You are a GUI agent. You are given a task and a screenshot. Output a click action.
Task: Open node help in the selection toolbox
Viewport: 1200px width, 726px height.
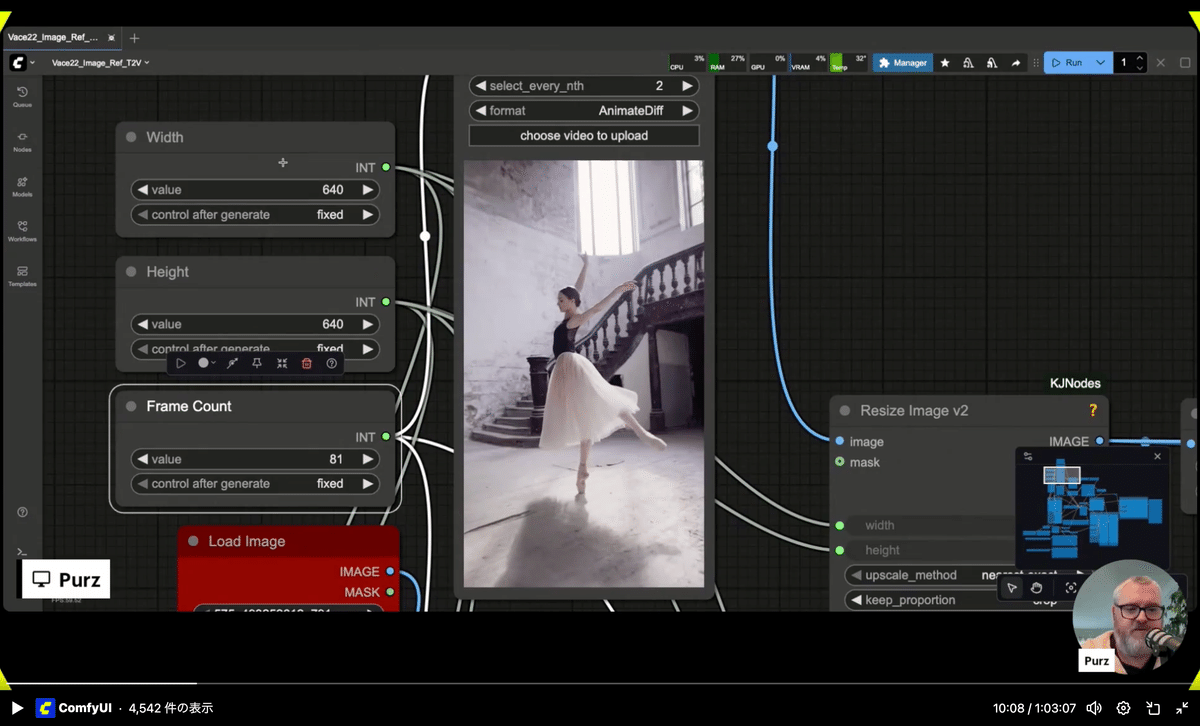(332, 363)
